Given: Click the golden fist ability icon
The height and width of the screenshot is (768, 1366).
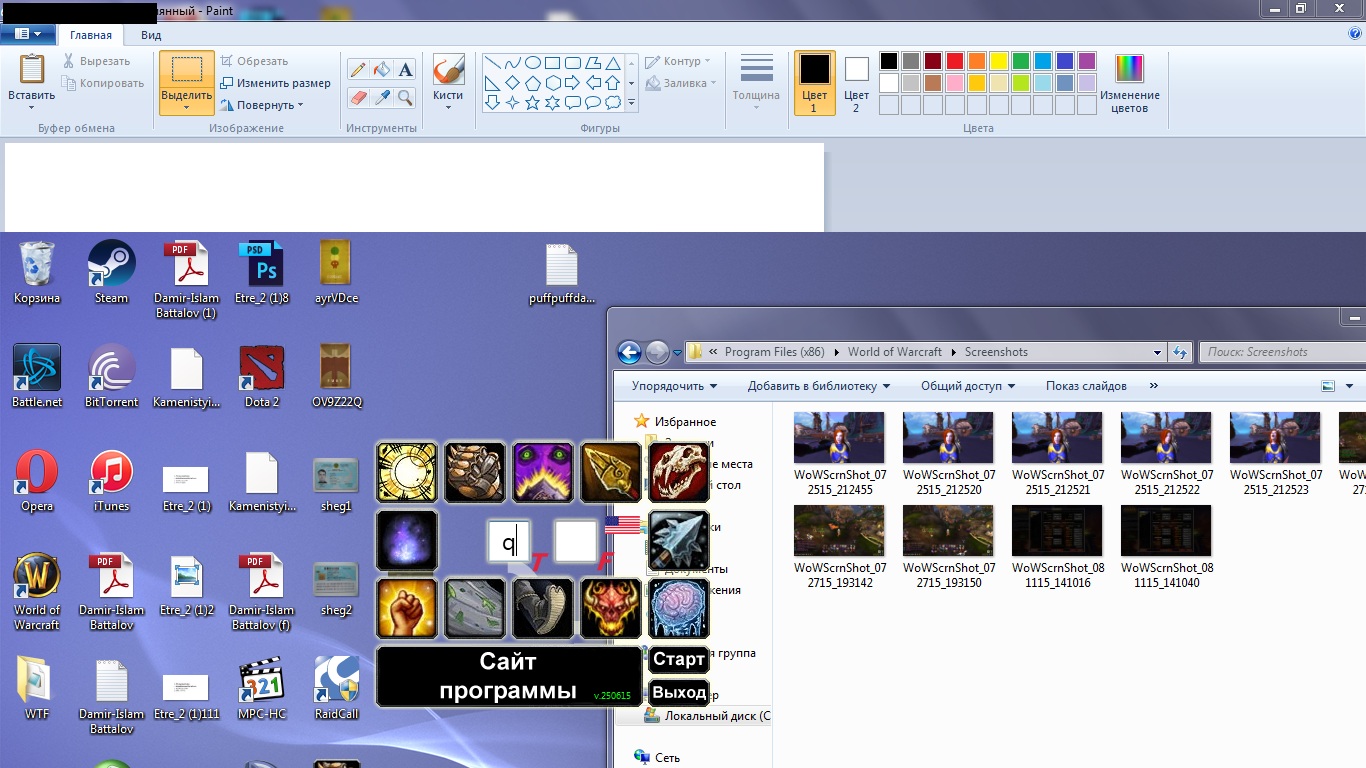Looking at the screenshot, I should point(407,608).
